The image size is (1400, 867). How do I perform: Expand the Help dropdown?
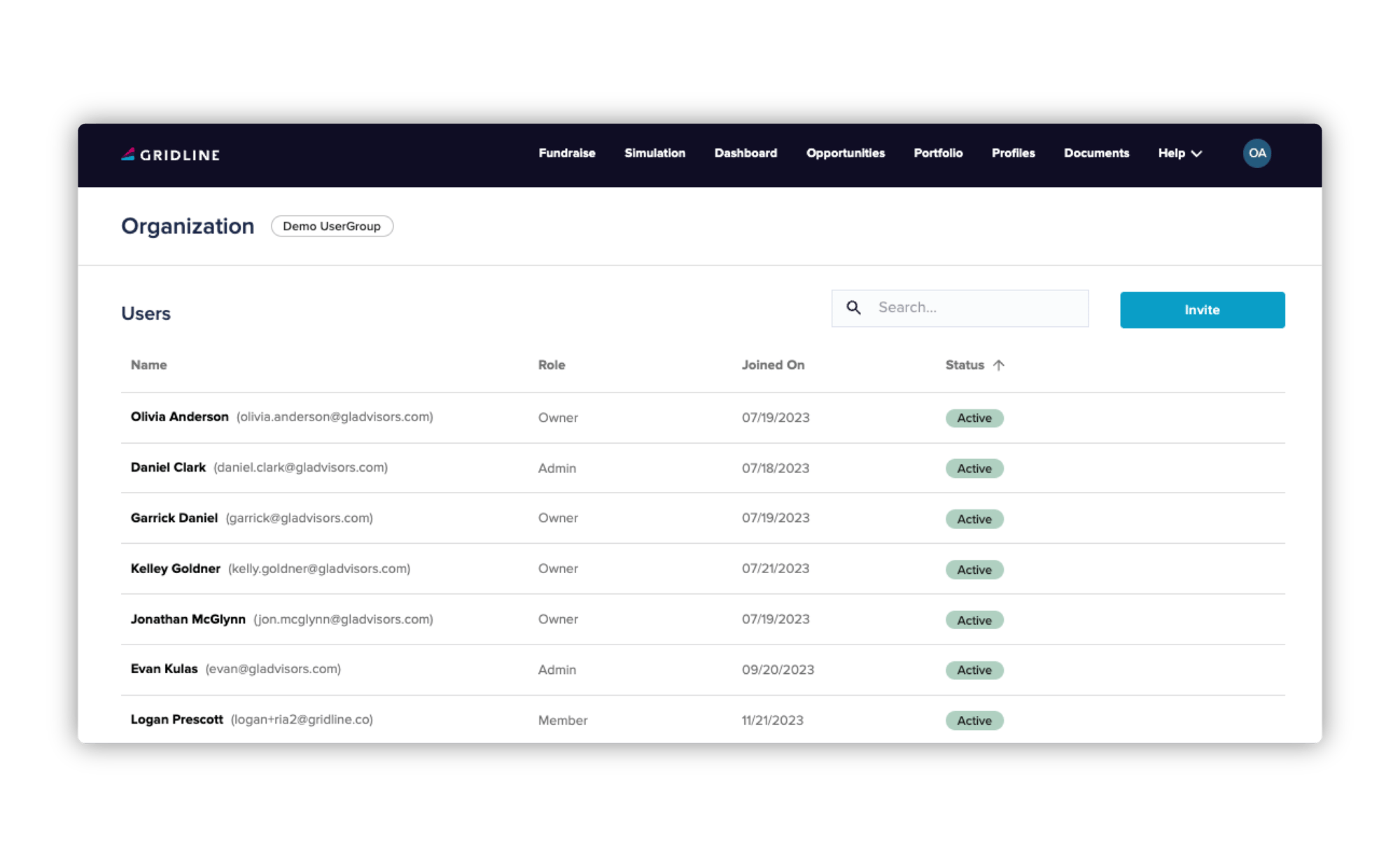pyautogui.click(x=1179, y=153)
